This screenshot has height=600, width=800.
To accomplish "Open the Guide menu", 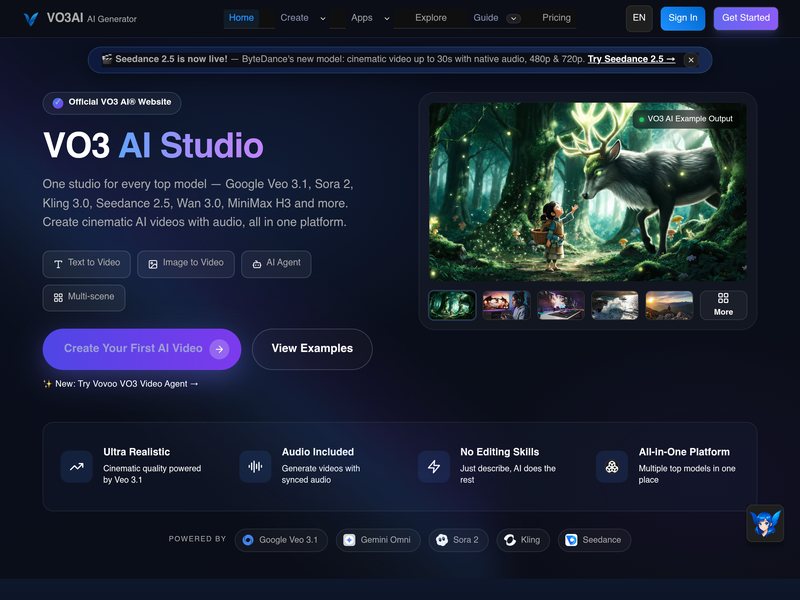I will pos(486,18).
